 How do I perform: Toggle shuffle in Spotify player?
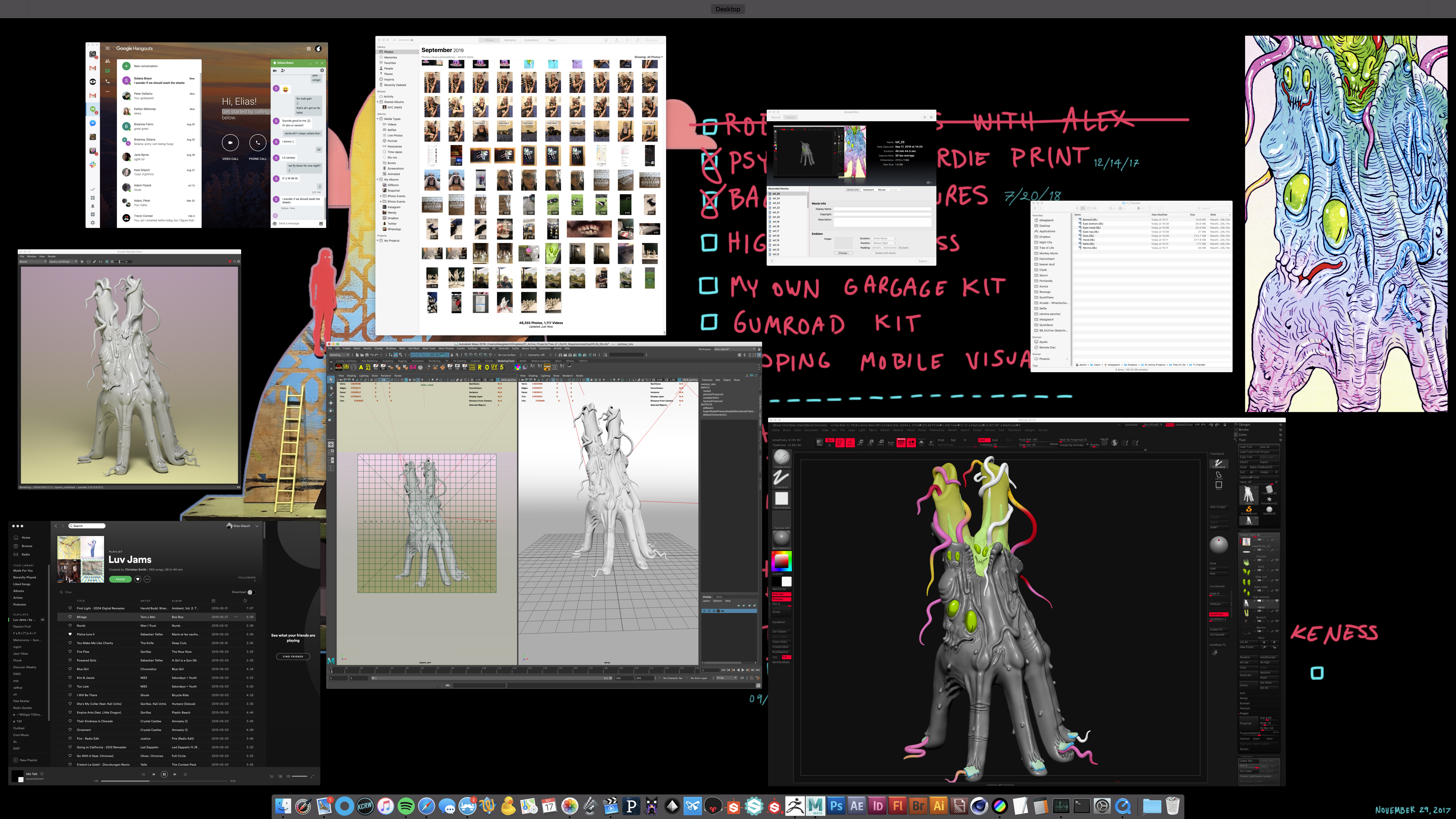143,774
